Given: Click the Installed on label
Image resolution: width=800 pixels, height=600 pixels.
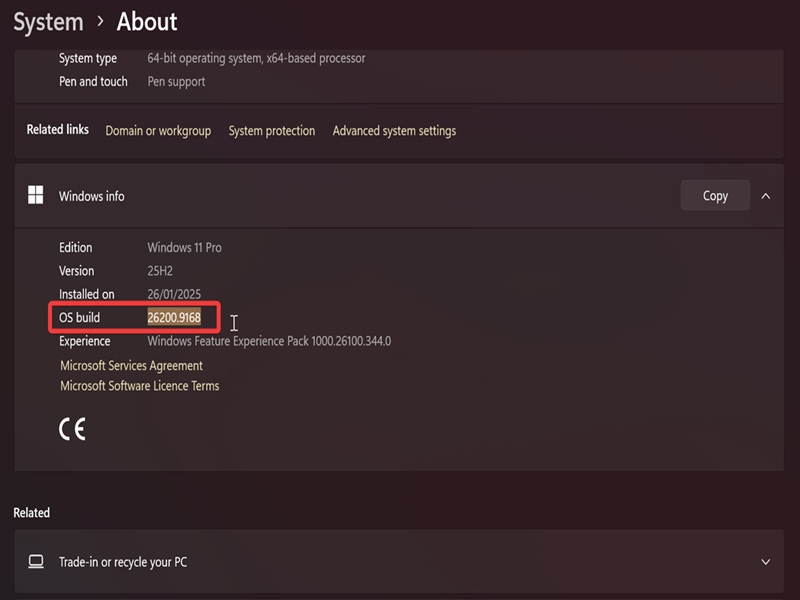Looking at the screenshot, I should (86, 294).
